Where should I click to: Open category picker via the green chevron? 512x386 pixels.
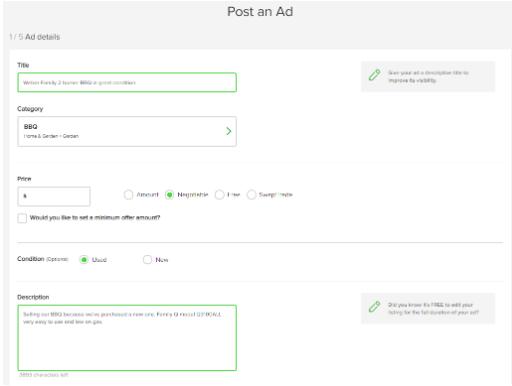(229, 131)
